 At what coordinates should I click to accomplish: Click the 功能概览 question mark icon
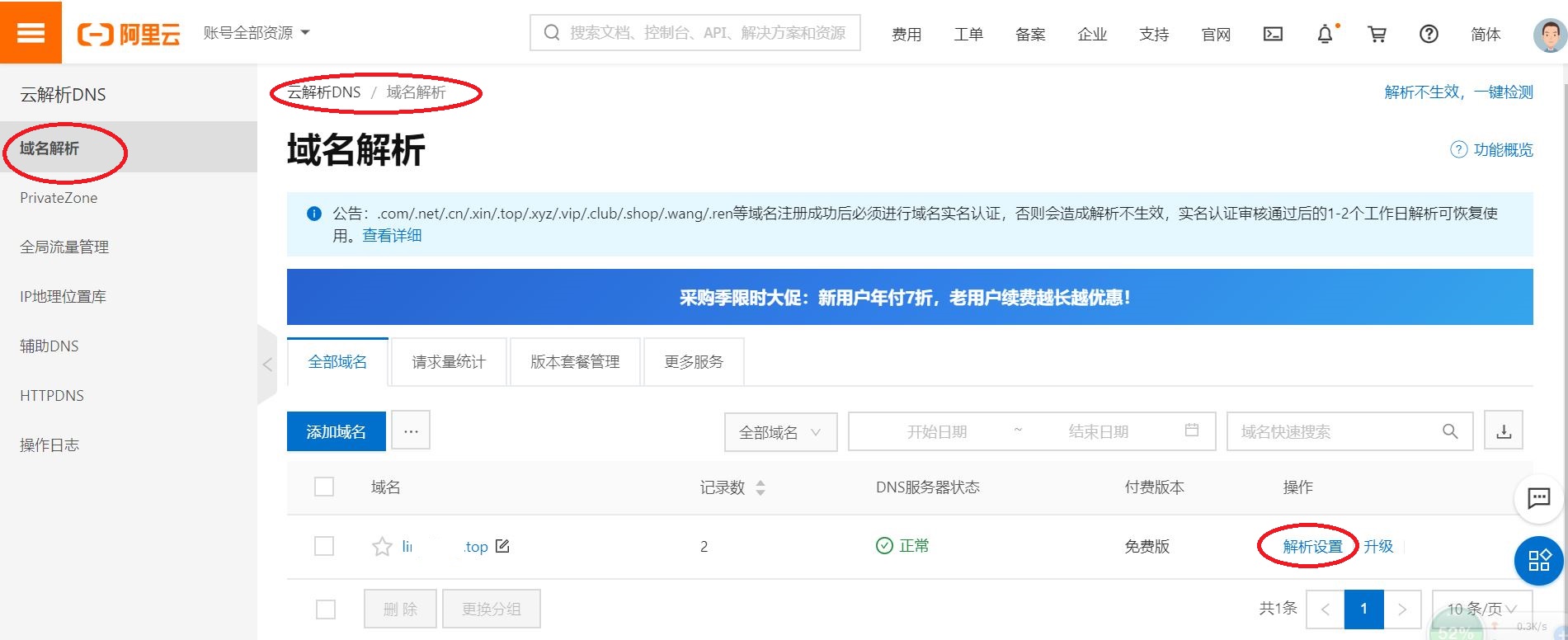tap(1458, 149)
